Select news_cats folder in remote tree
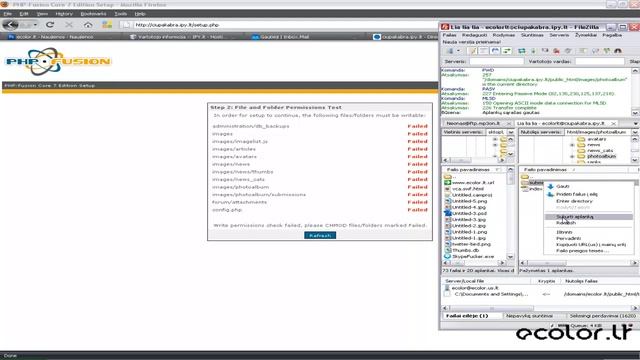The height and width of the screenshot is (360, 640). click(x=600, y=151)
